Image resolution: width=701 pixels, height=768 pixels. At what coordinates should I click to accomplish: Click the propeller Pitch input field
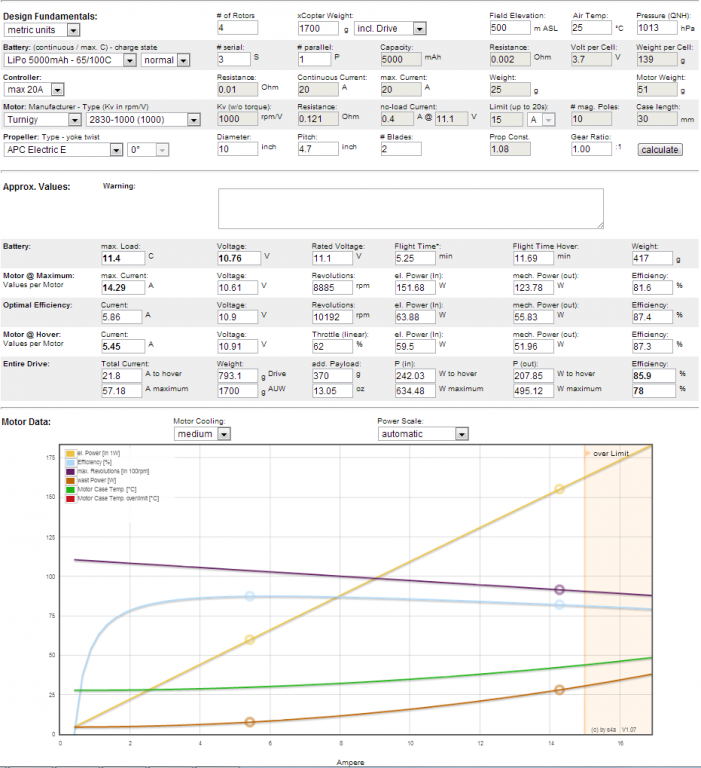[x=318, y=149]
